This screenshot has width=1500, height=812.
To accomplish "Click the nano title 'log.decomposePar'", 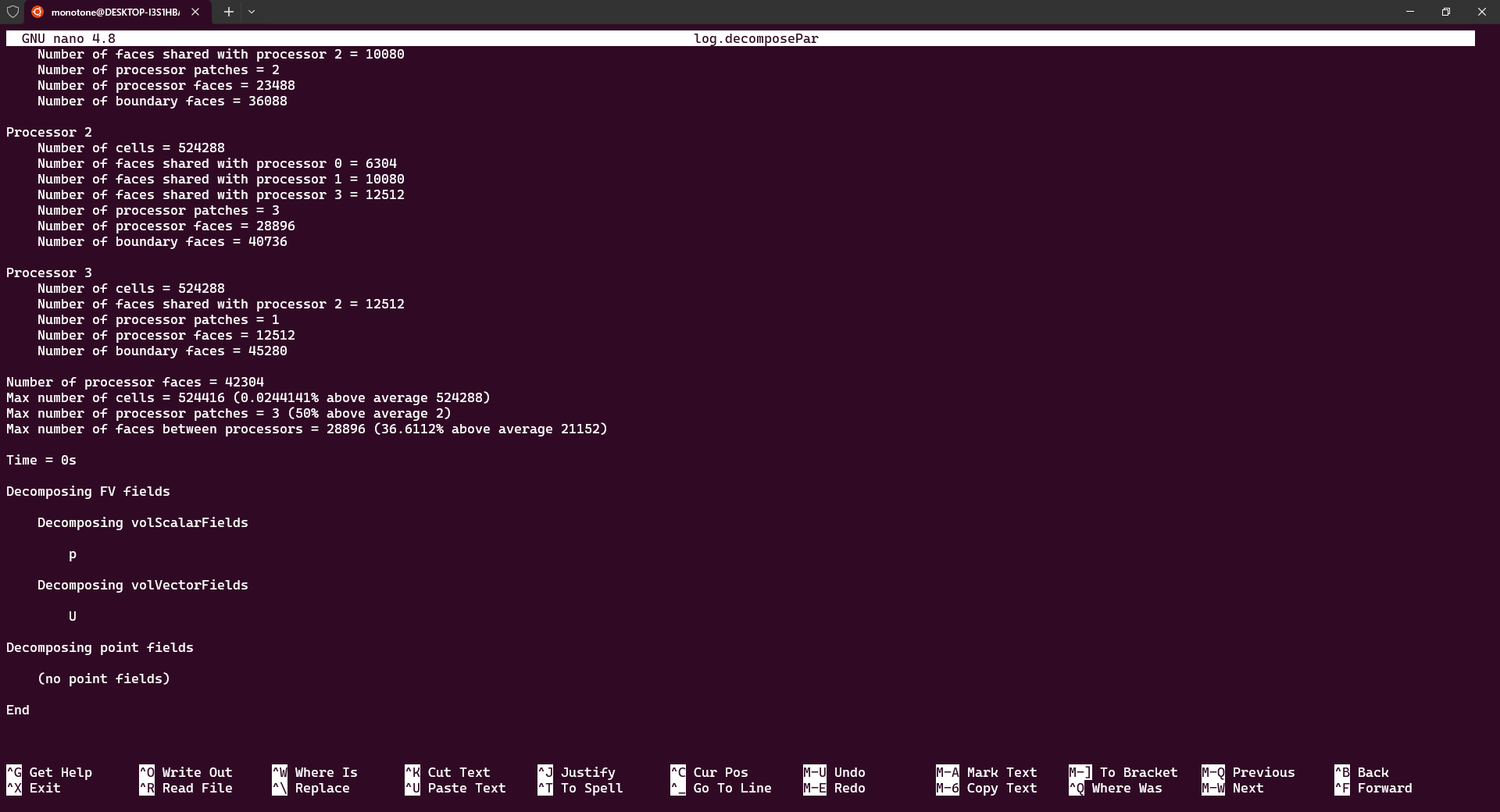I will click(755, 38).
